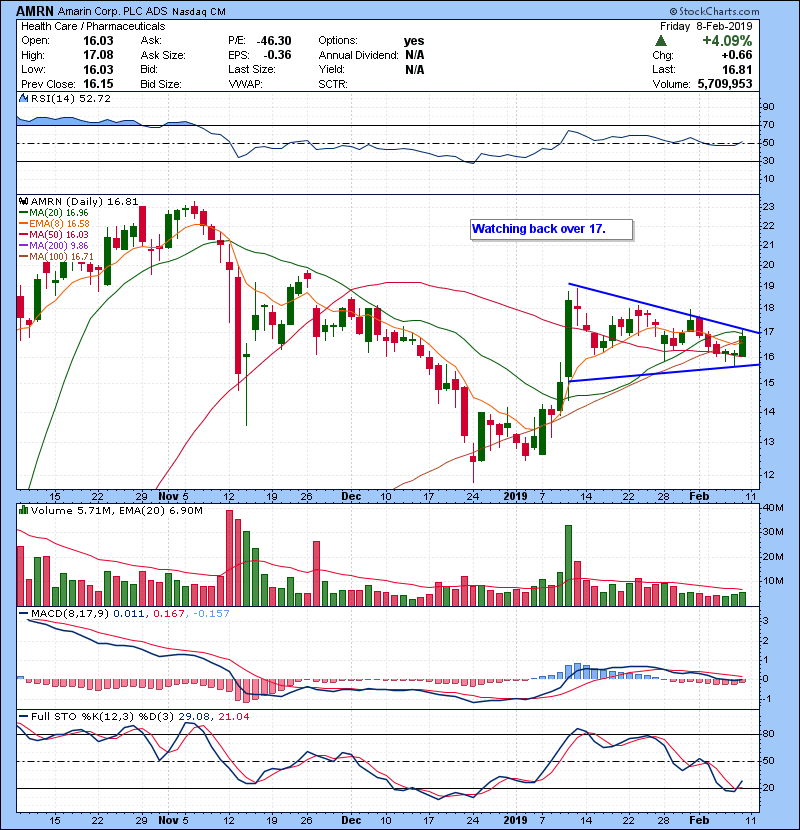This screenshot has height=830, width=800.
Task: Click the price axis label 12
Action: (768, 475)
